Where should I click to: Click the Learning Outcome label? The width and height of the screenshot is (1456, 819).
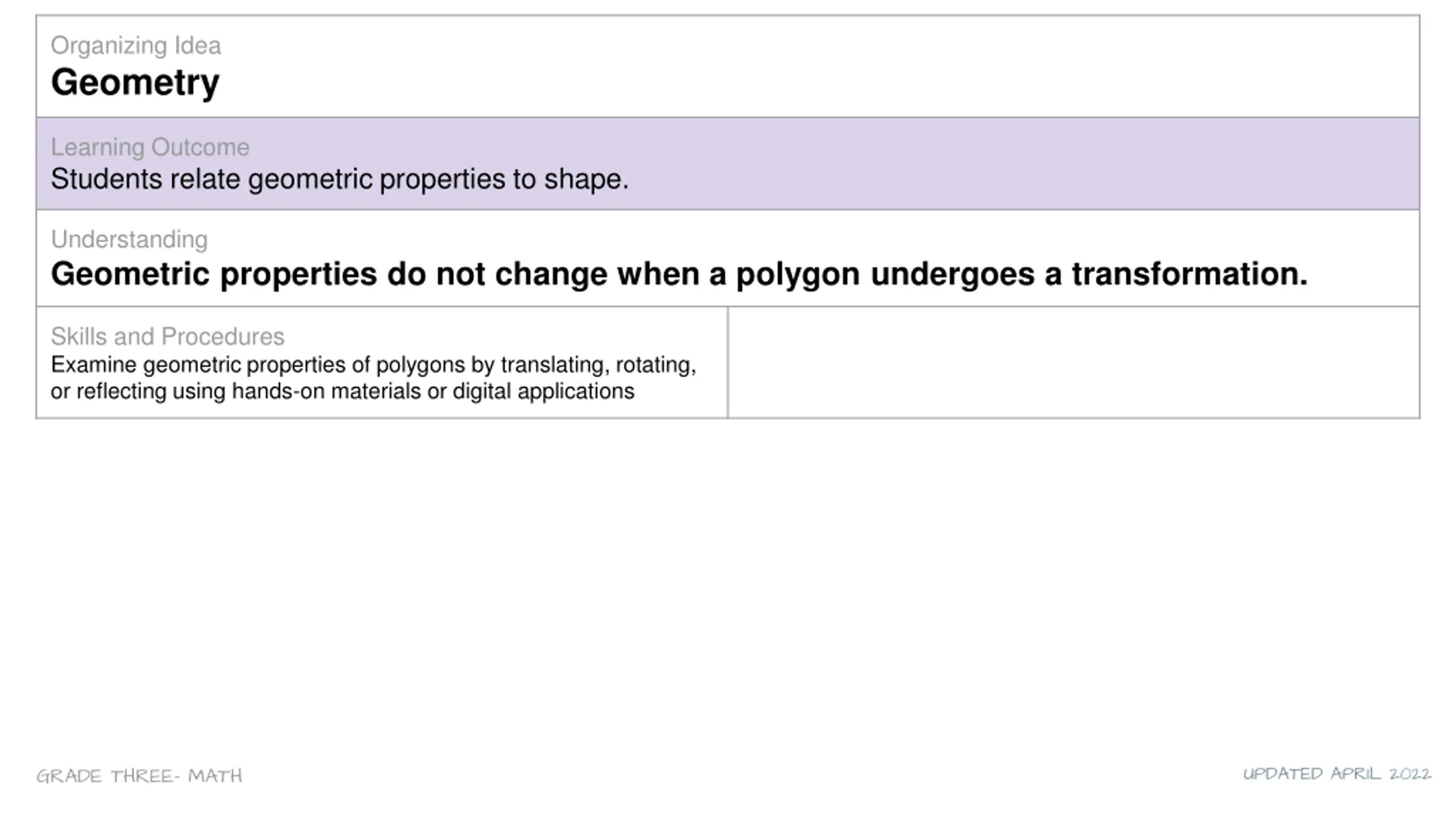pyautogui.click(x=150, y=147)
